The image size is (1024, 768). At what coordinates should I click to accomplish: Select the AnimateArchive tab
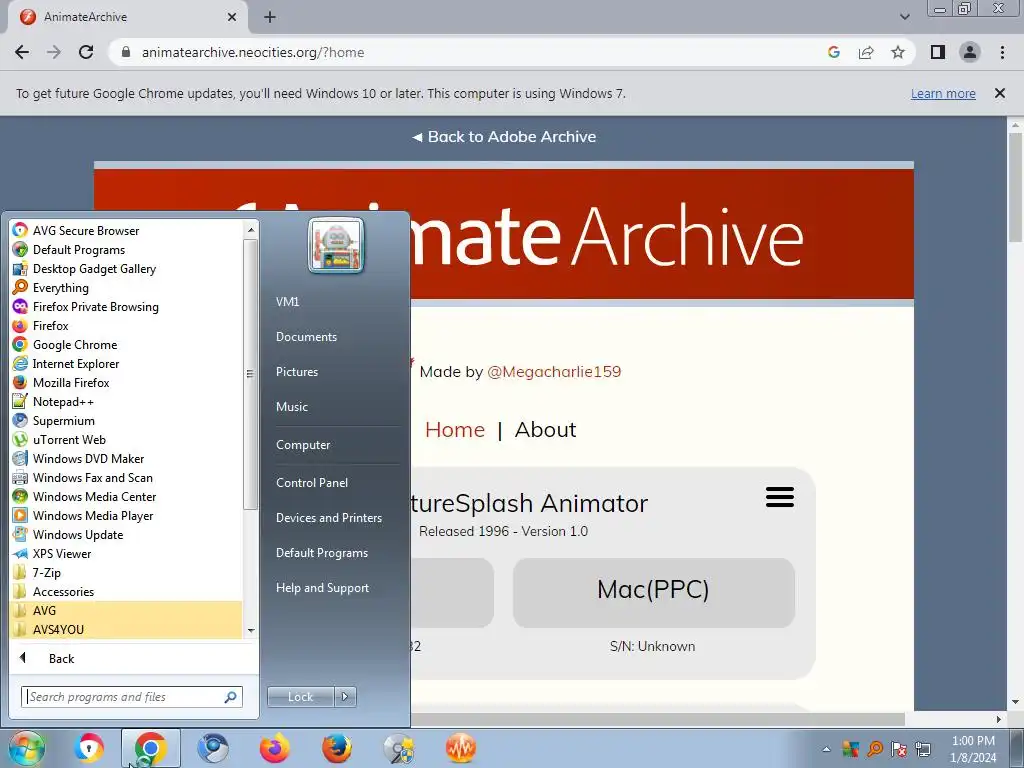coord(128,17)
